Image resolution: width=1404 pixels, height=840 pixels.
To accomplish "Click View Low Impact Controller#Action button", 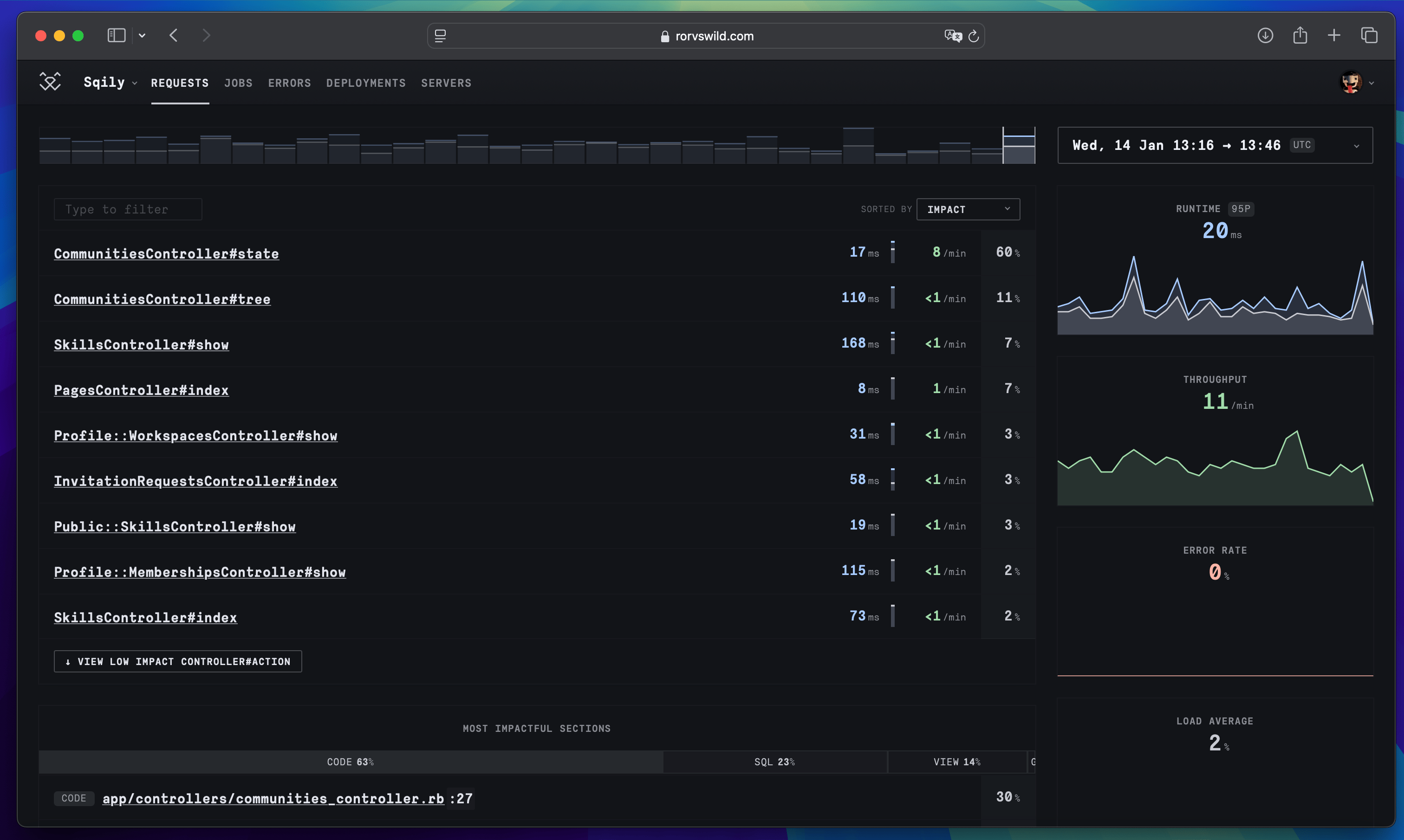I will [x=178, y=662].
